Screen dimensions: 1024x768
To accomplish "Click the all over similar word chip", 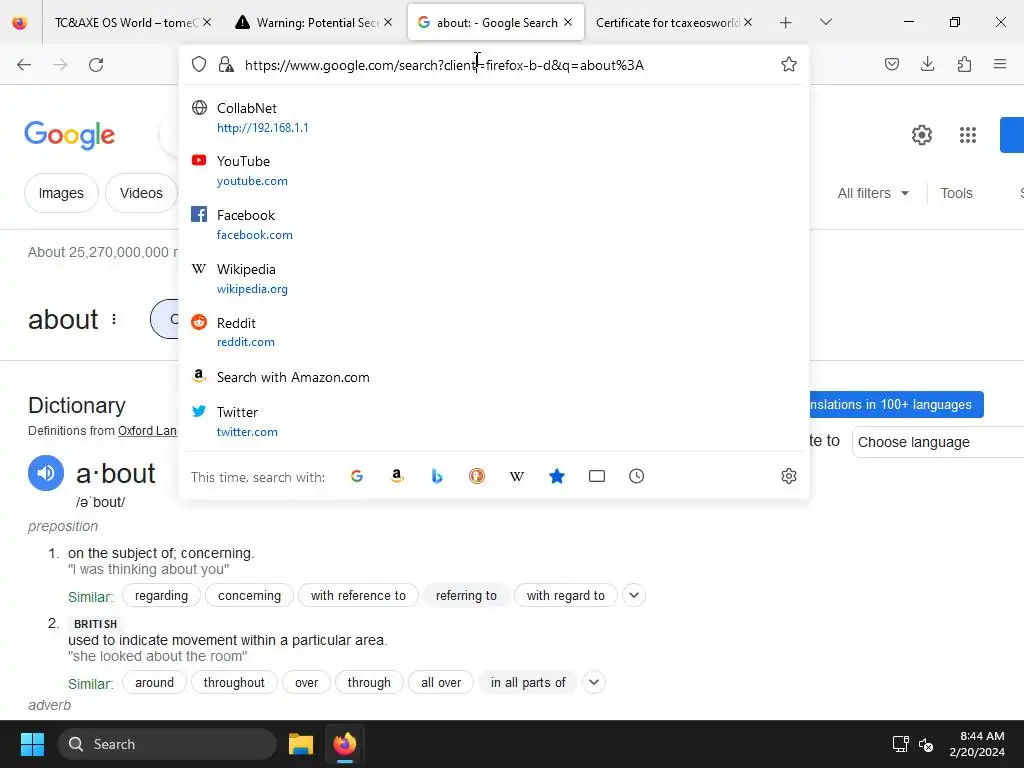I will (x=441, y=682).
